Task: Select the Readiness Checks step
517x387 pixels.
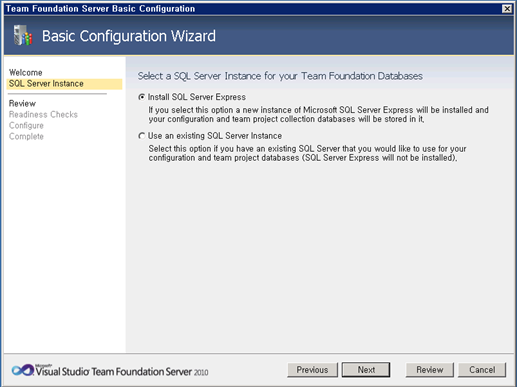Action: (x=43, y=114)
